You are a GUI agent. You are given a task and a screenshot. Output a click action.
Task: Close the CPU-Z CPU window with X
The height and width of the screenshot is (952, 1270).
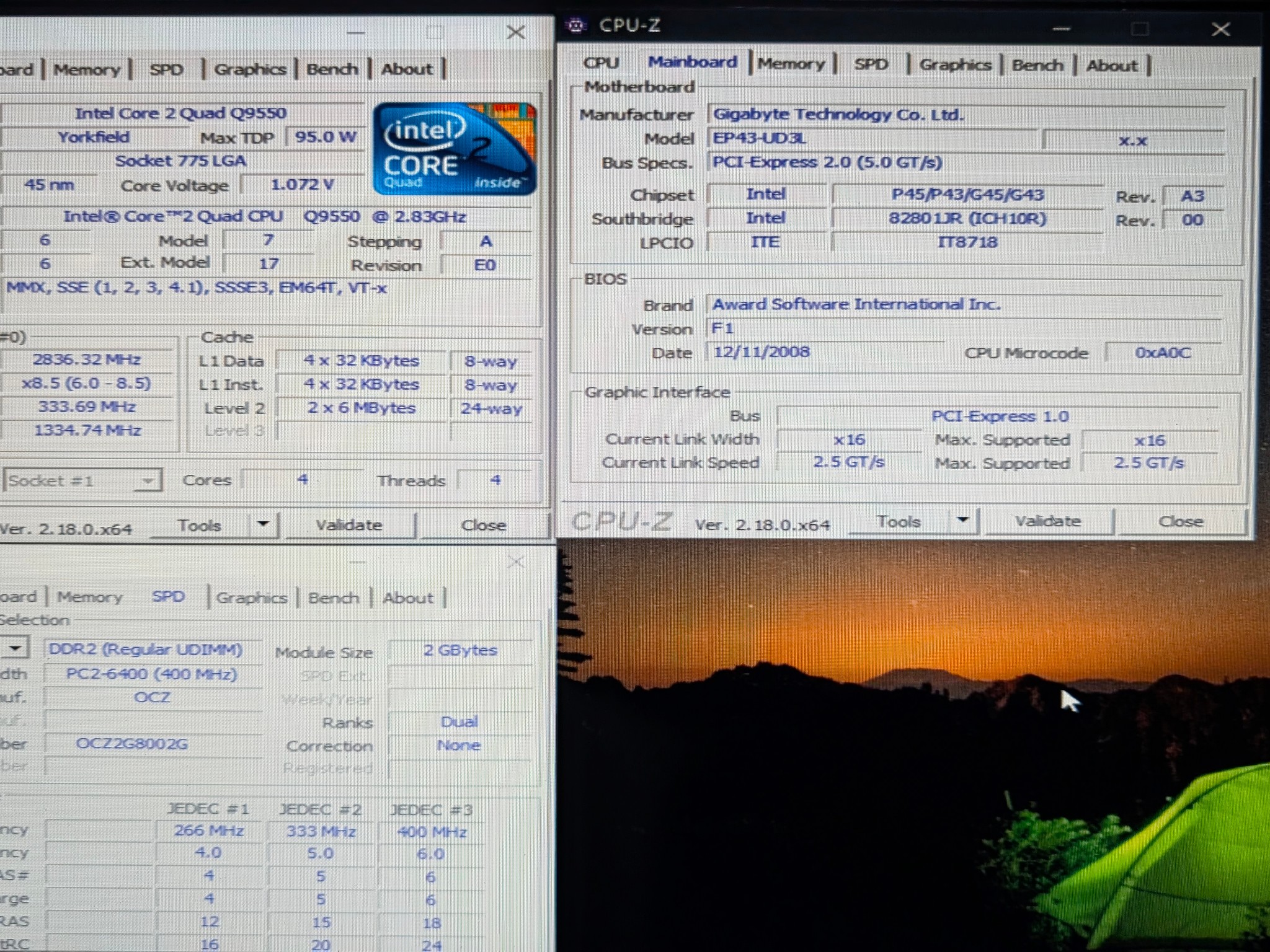[516, 32]
